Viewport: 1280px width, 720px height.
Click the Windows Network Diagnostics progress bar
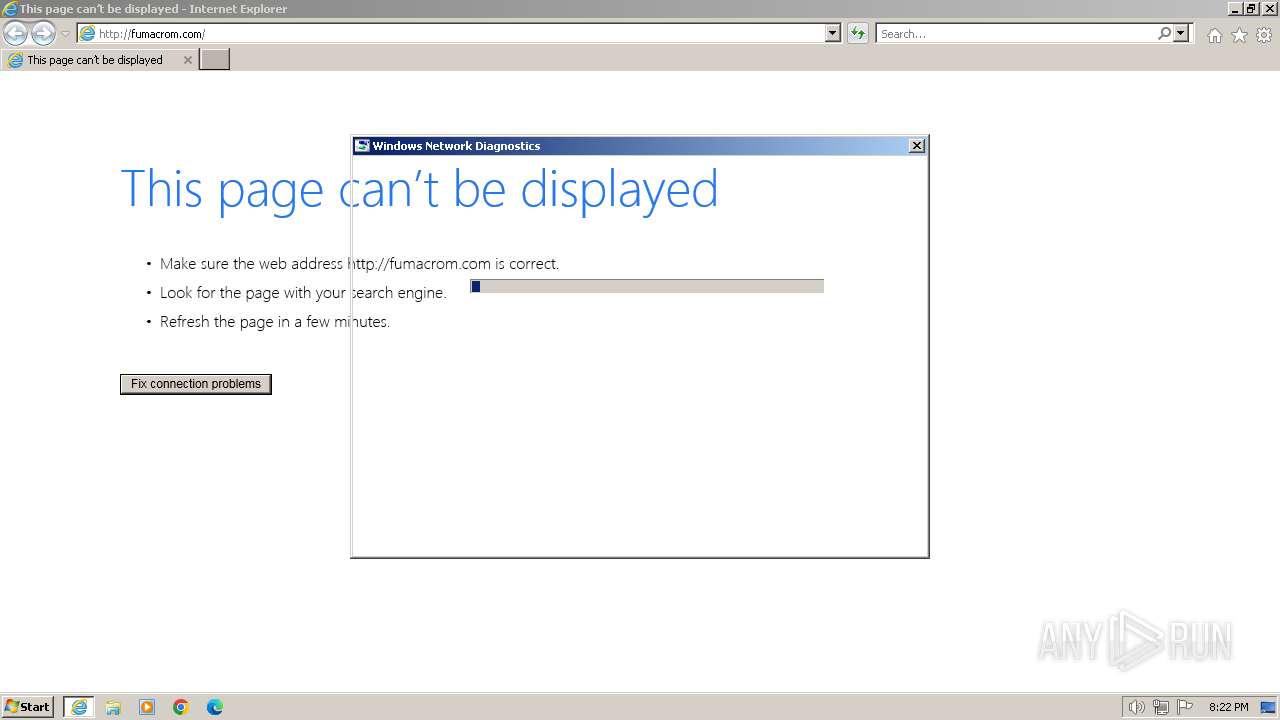click(x=647, y=286)
